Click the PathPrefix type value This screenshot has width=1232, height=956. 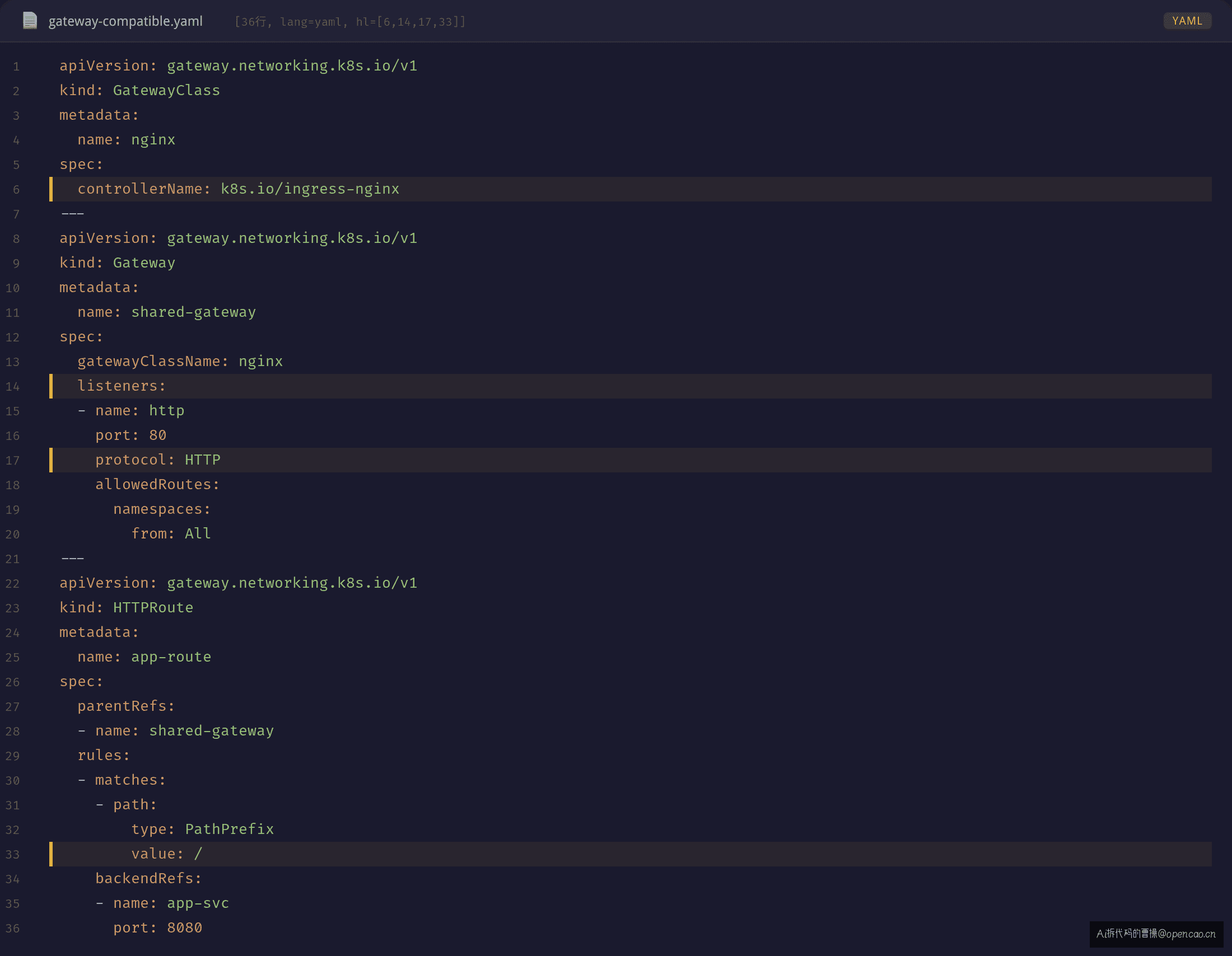click(x=230, y=829)
